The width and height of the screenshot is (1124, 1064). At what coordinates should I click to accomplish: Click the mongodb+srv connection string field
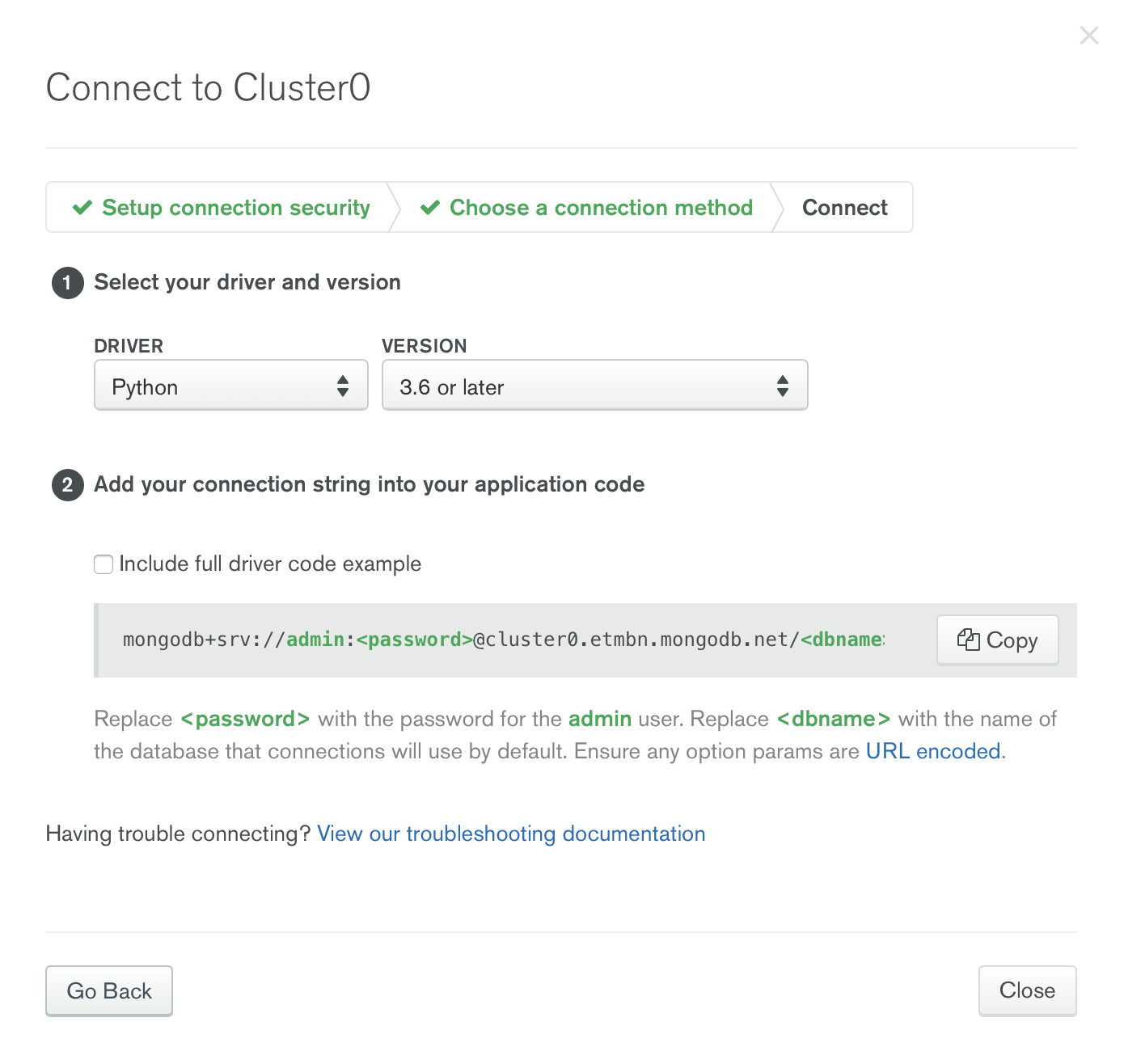(504, 640)
